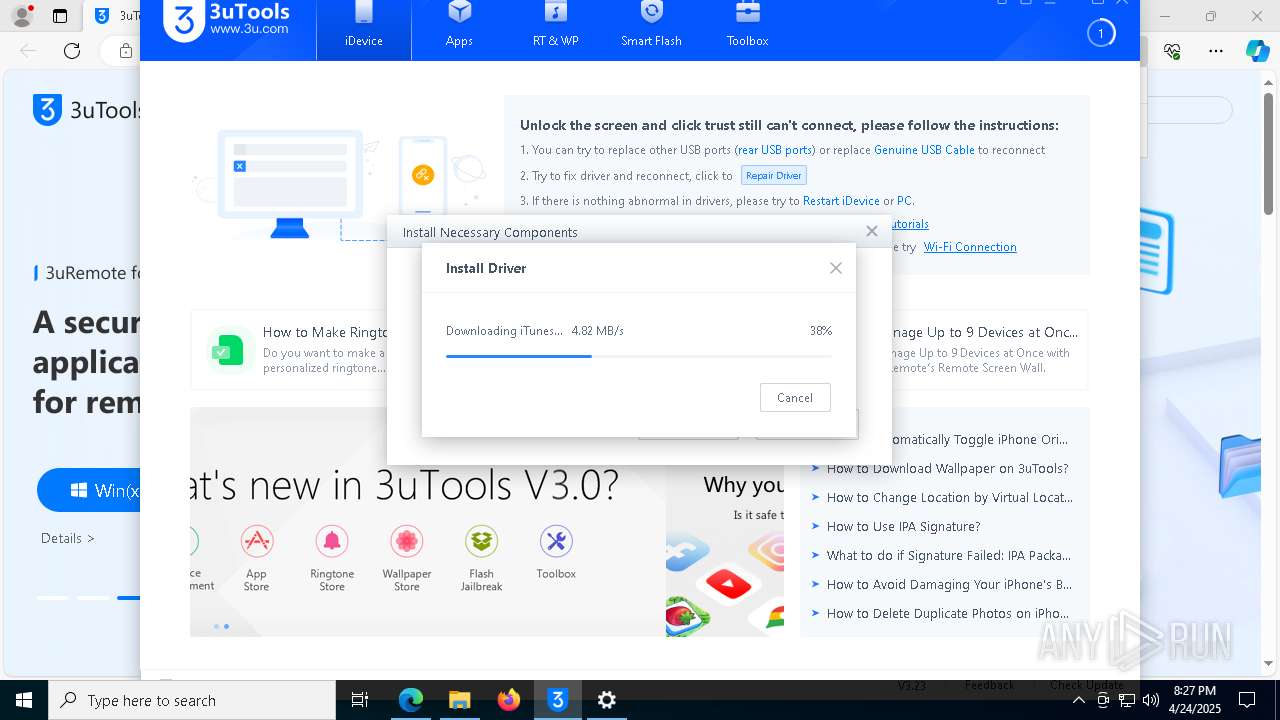Close the Install Driver dialog

click(836, 268)
